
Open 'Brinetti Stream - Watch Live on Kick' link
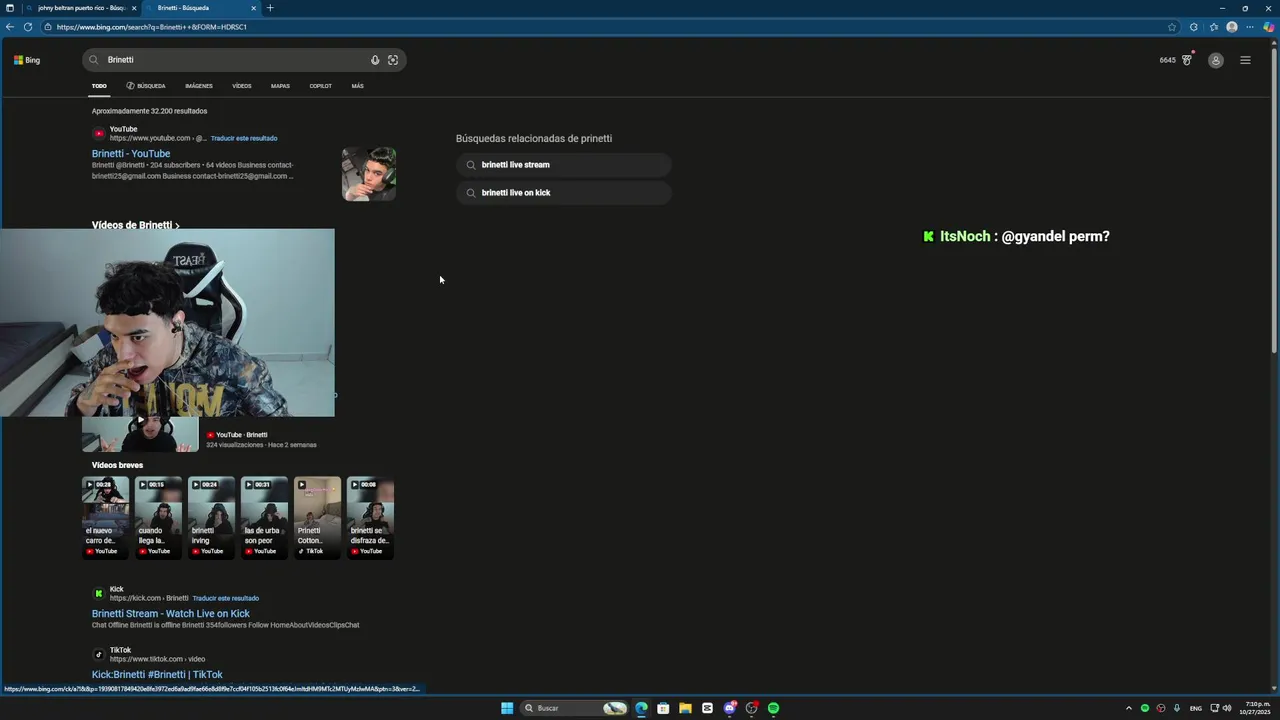[171, 614]
